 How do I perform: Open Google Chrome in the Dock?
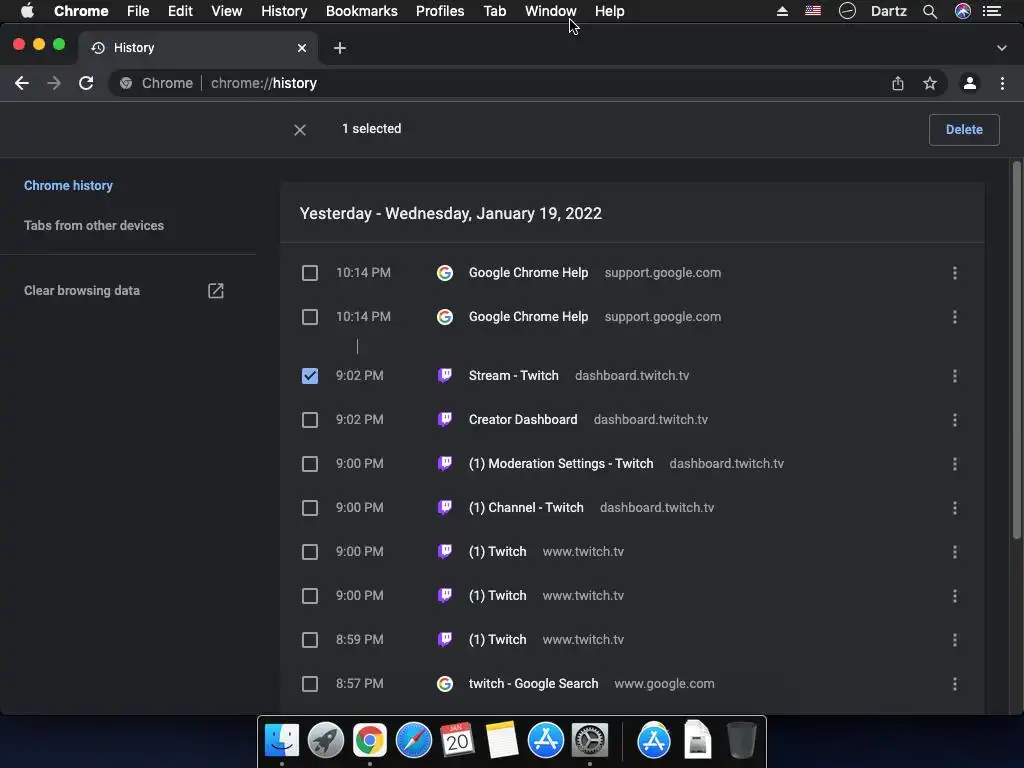pyautogui.click(x=370, y=741)
